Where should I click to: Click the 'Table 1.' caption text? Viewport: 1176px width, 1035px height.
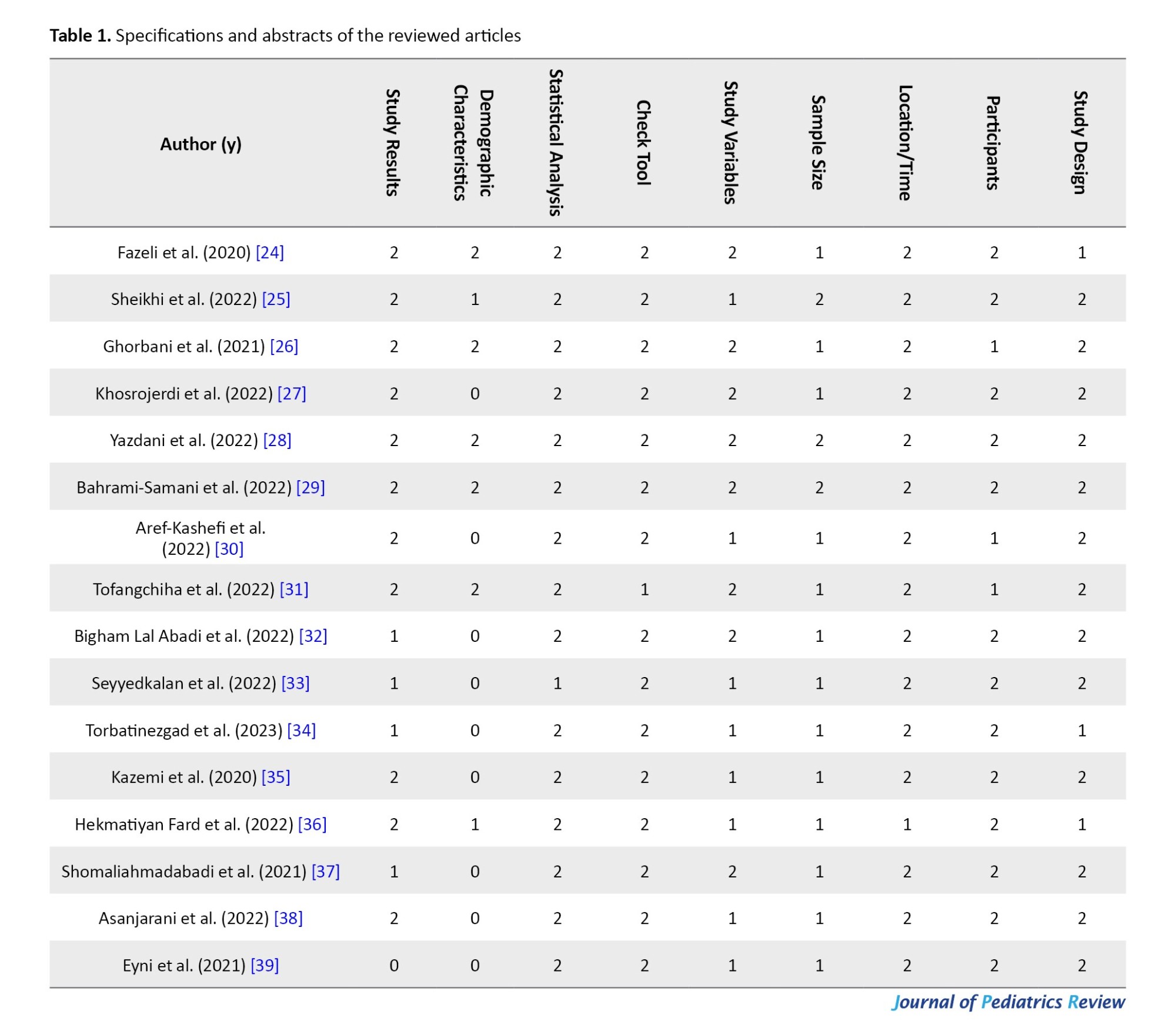81,35
